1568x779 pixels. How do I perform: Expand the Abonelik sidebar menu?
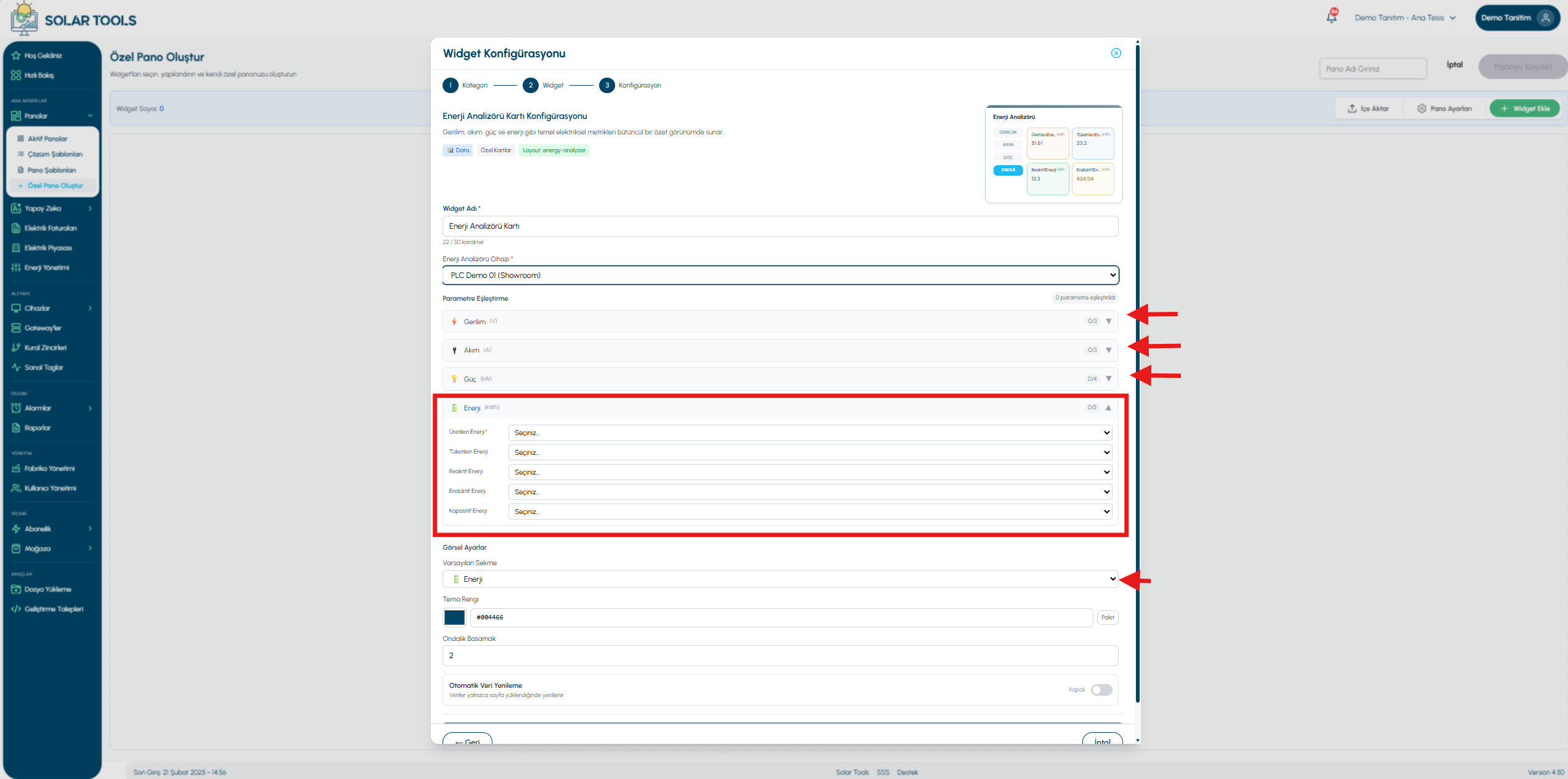point(52,529)
